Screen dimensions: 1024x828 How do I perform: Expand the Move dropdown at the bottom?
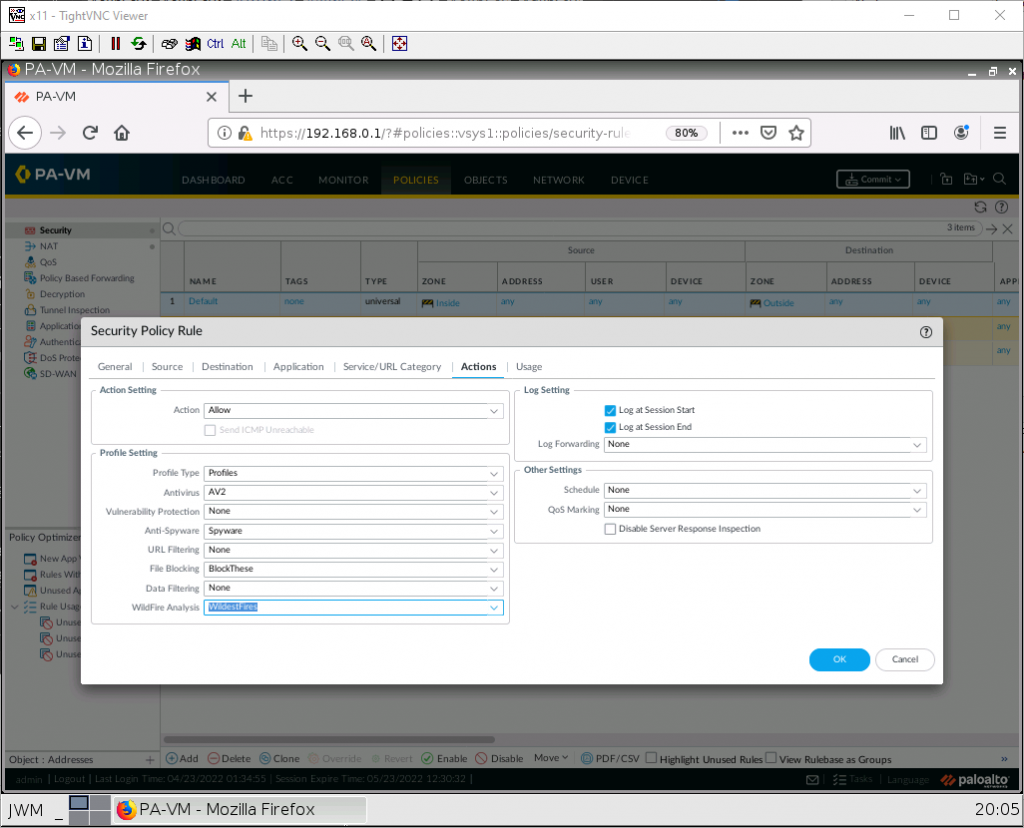[549, 758]
